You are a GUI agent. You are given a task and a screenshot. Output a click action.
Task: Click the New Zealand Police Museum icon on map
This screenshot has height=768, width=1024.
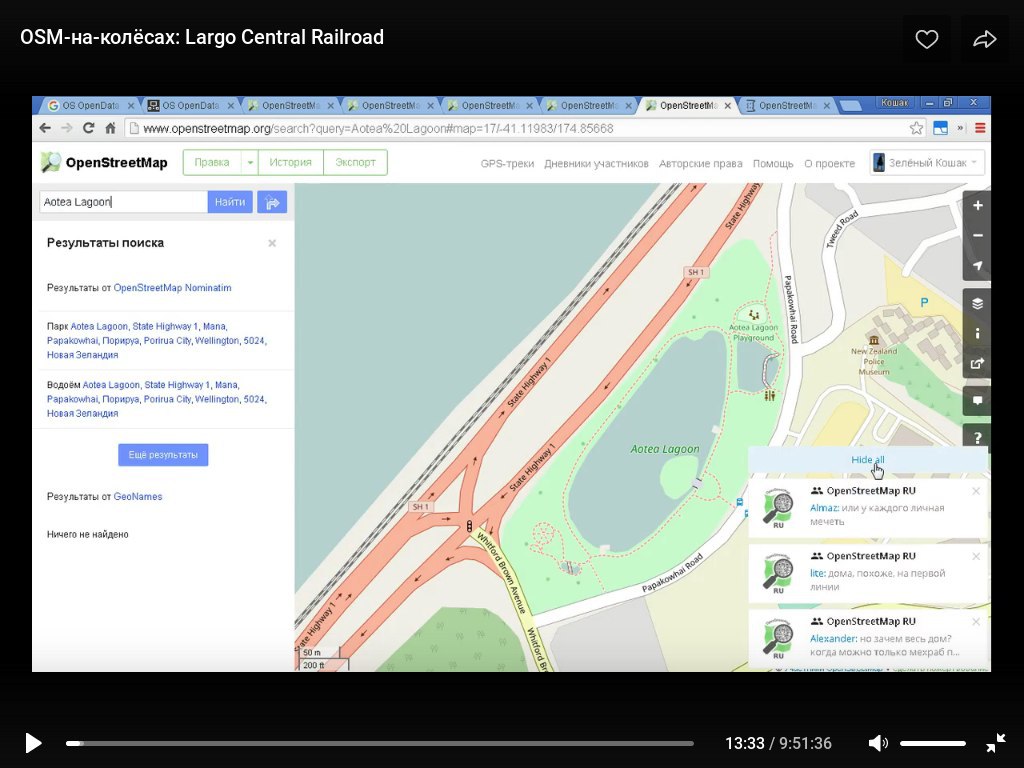pos(874,340)
